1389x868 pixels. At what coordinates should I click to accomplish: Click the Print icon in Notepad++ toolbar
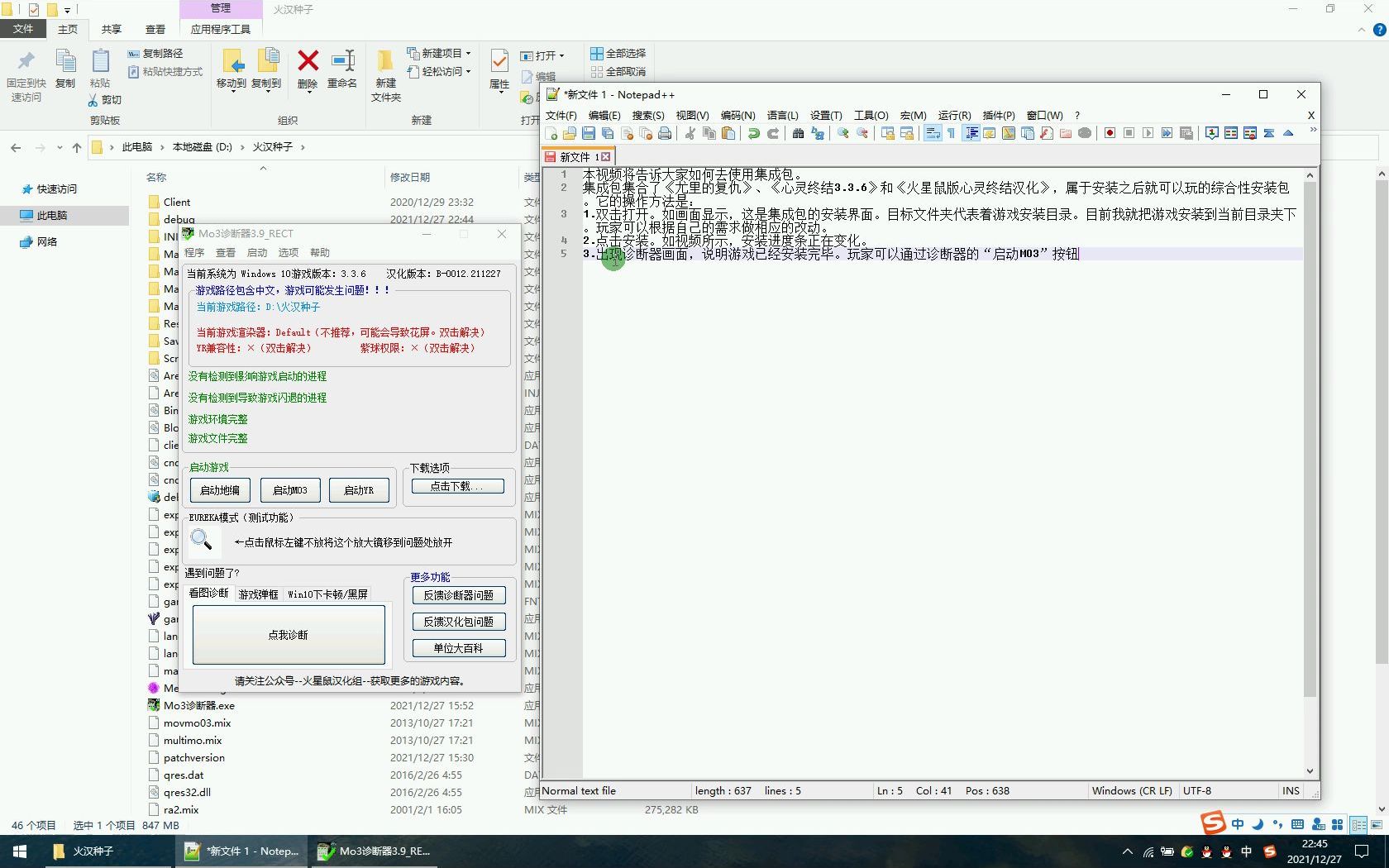pyautogui.click(x=665, y=133)
